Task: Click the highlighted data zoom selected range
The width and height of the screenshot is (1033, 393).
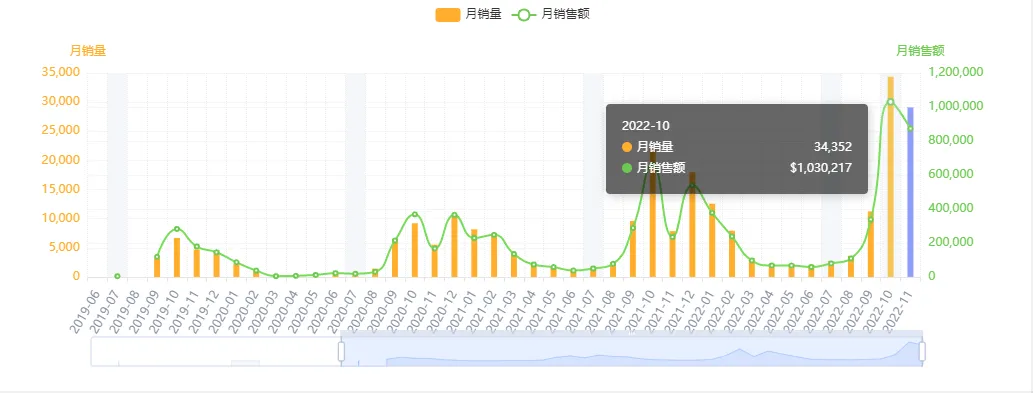Action: 632,352
